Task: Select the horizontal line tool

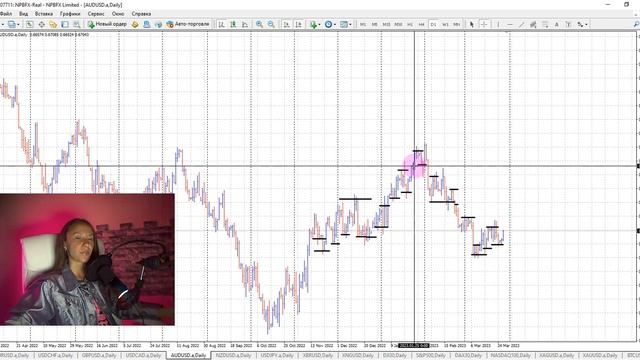Action: tap(510, 24)
